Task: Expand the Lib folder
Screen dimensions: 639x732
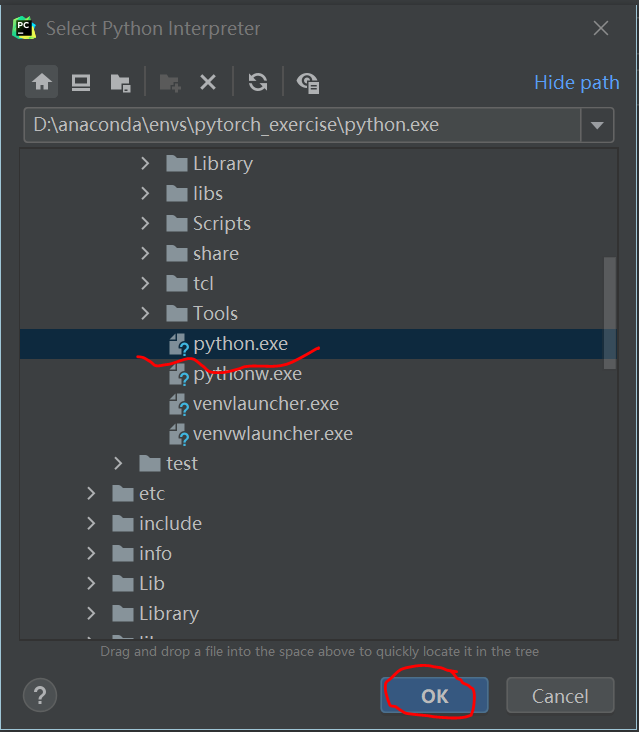Action: point(91,584)
